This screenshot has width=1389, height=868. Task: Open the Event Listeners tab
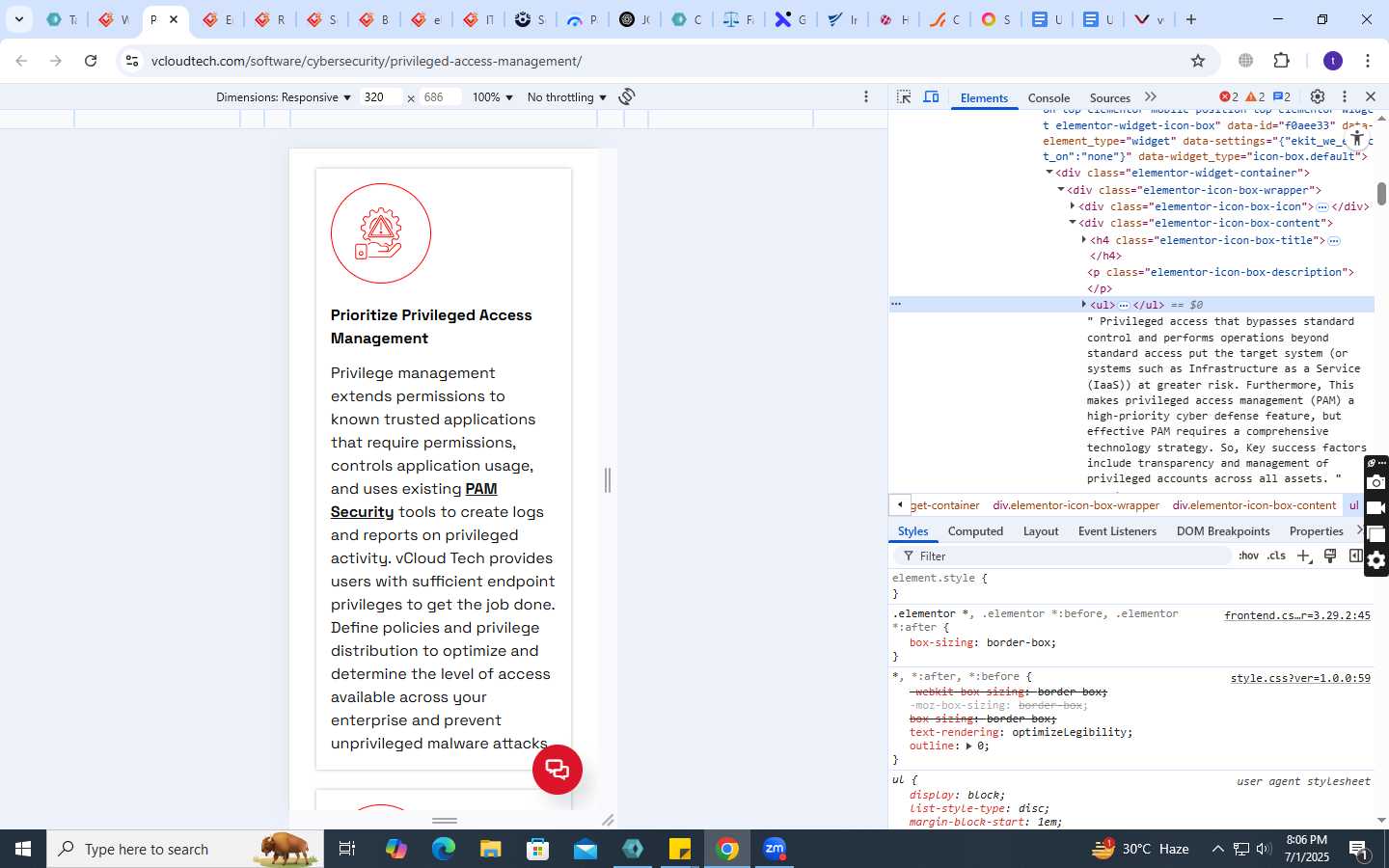(1117, 531)
